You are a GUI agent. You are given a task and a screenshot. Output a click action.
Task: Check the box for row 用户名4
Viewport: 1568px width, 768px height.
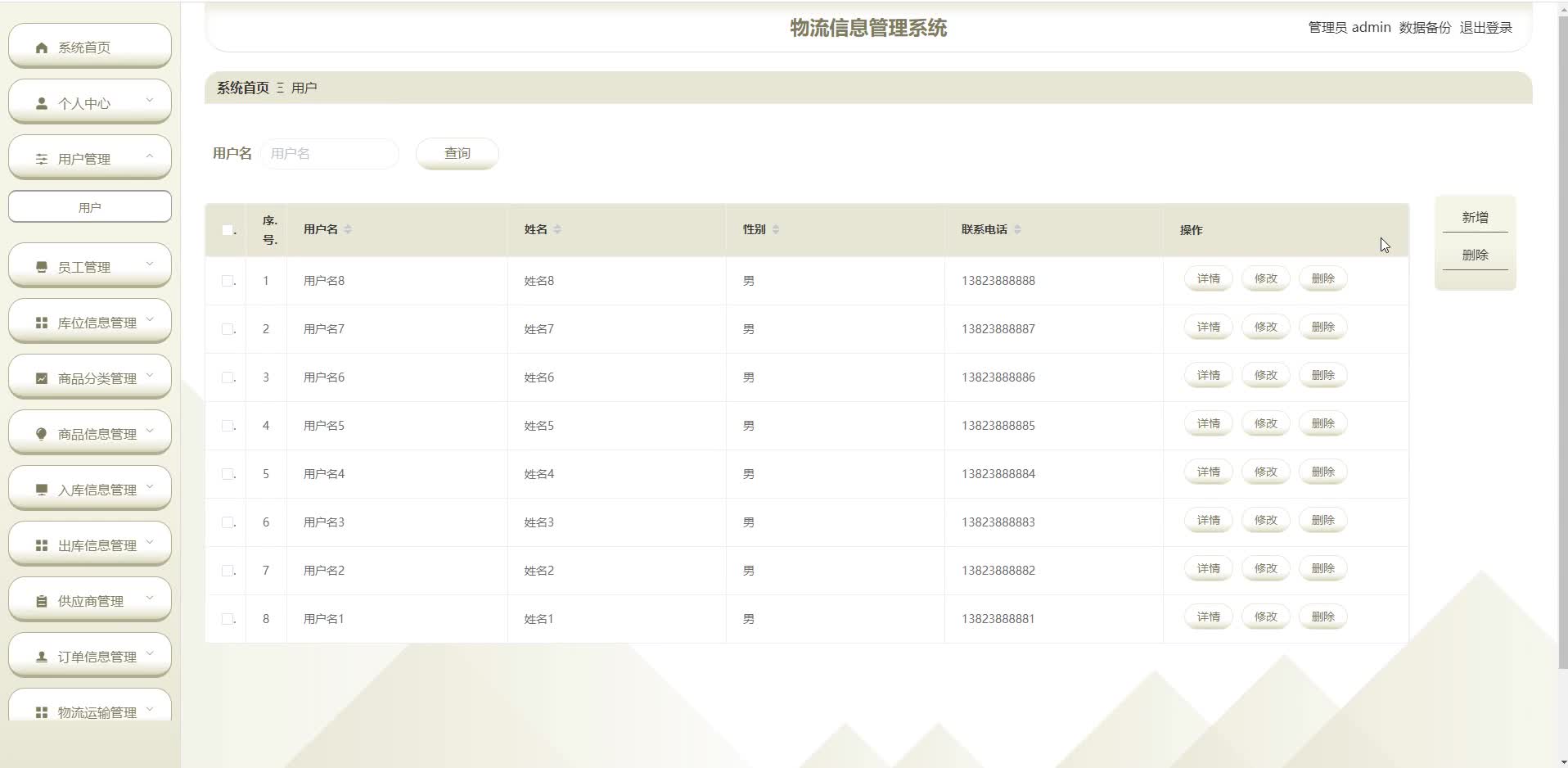228,474
